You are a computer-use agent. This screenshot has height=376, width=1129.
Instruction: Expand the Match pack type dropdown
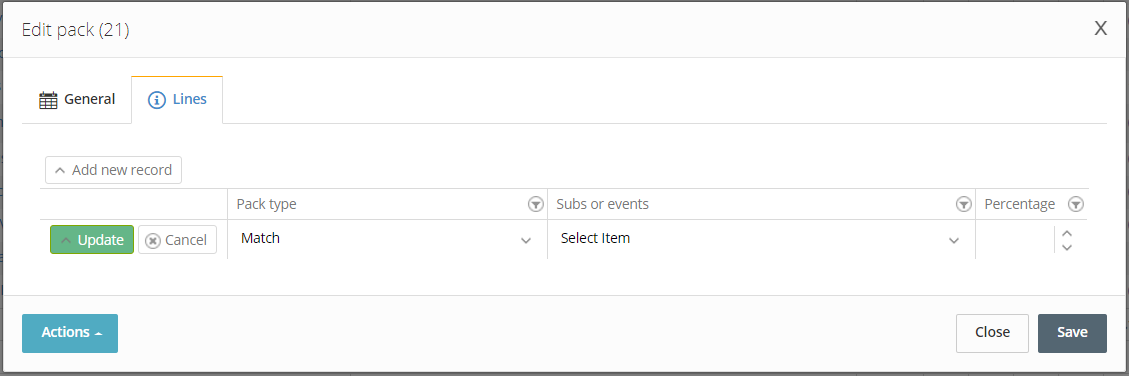[x=387, y=239]
